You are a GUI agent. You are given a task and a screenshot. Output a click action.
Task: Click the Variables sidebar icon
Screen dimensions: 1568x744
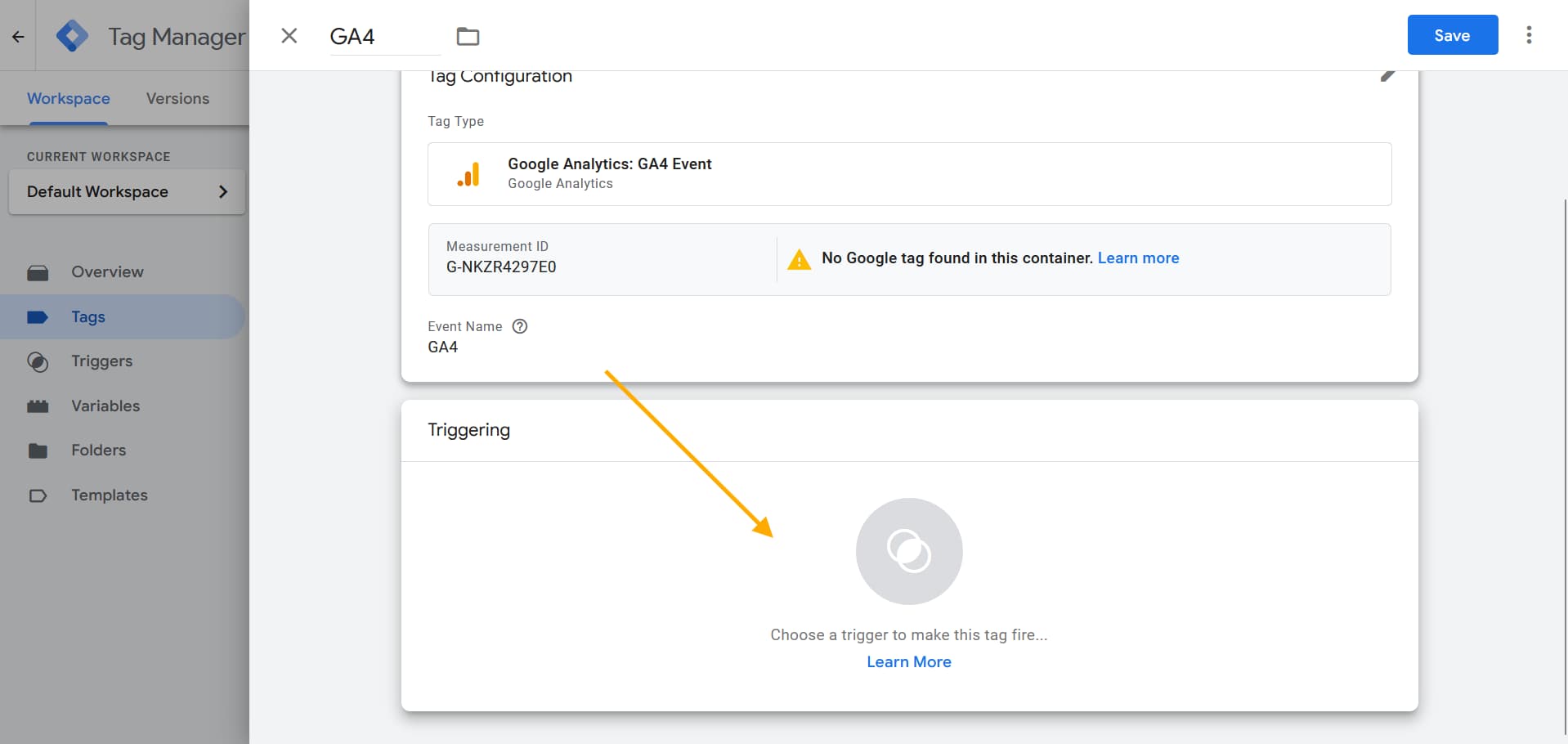point(38,406)
